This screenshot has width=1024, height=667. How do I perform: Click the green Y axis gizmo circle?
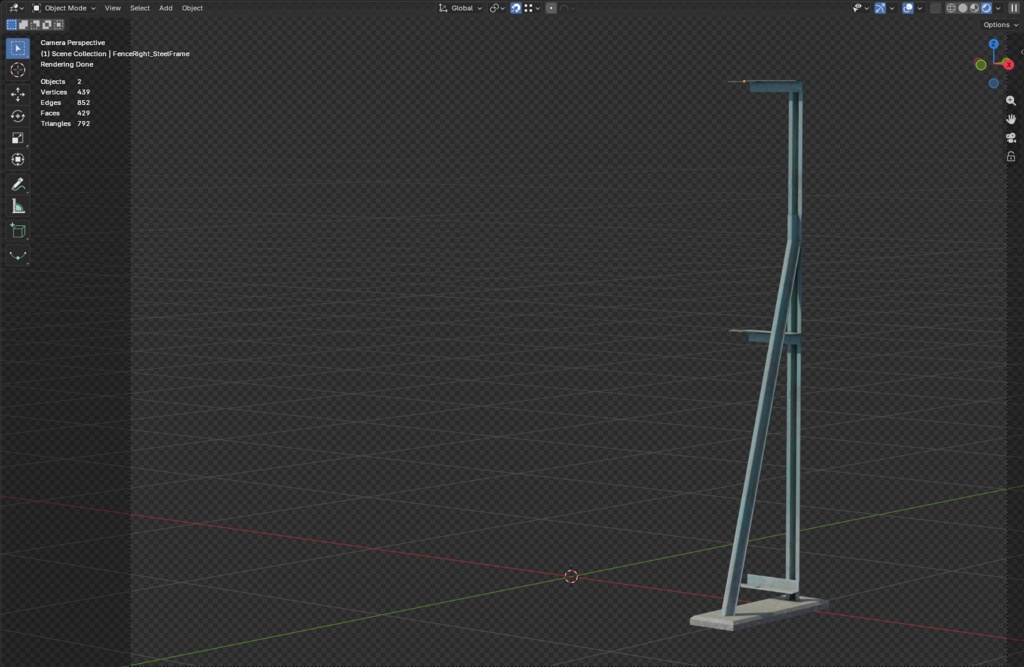[x=980, y=65]
